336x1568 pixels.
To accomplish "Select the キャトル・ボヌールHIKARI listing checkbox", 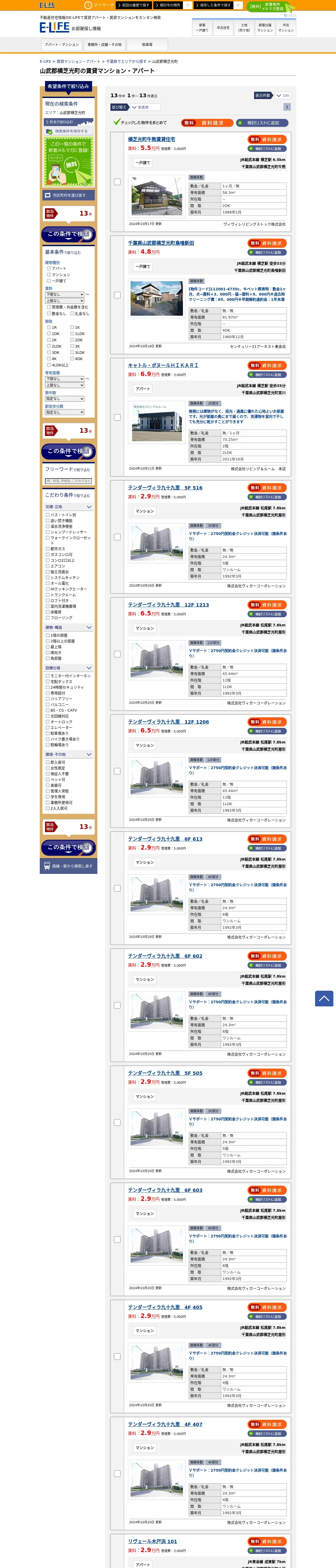I will point(117,418).
